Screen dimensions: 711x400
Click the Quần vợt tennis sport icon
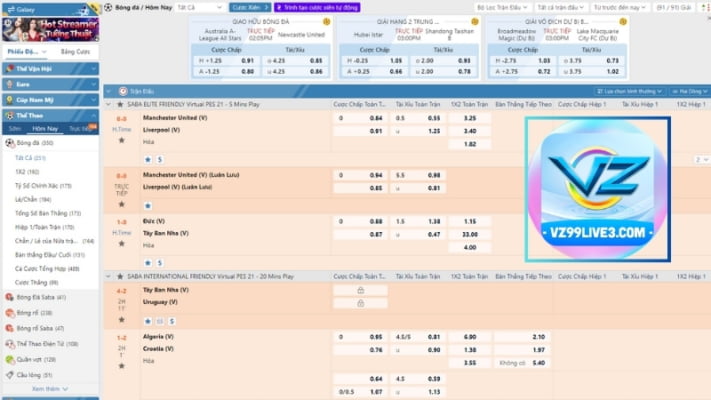pos(10,358)
